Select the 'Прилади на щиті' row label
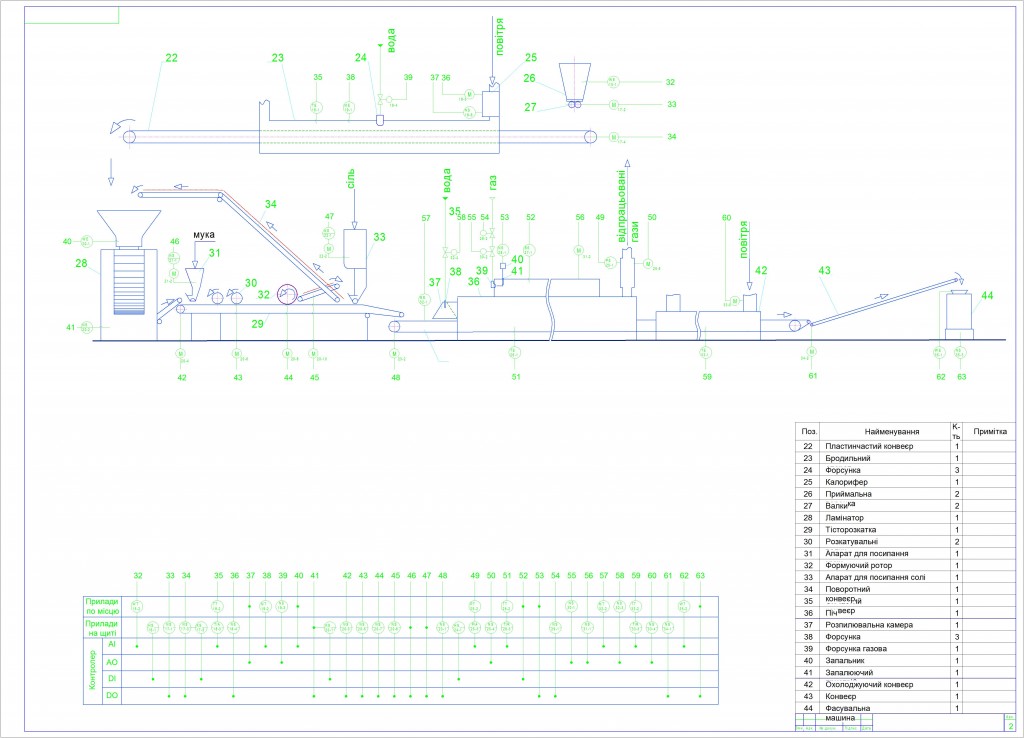The height and width of the screenshot is (738, 1024). (x=103, y=628)
